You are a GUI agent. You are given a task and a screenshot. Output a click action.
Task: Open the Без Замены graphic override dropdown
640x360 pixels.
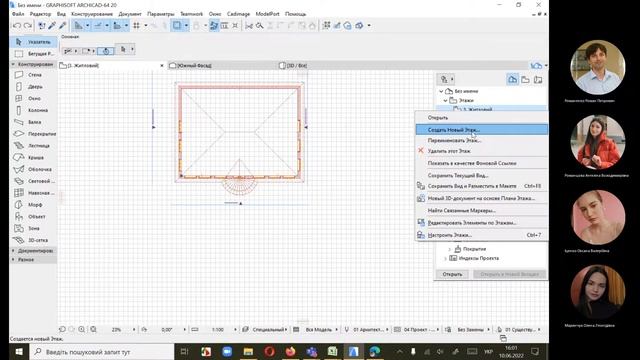coord(473,329)
